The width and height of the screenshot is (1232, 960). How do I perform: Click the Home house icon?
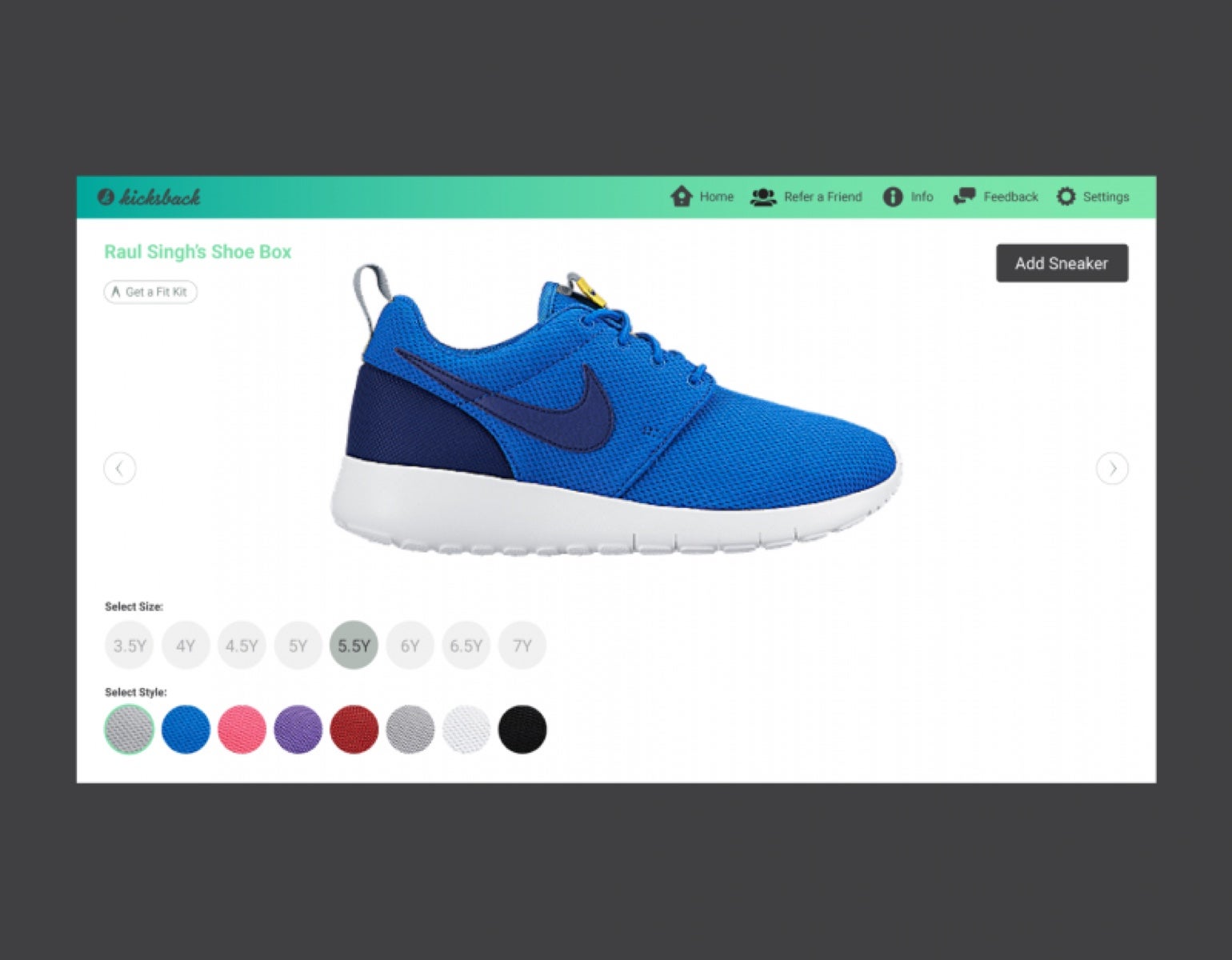[x=682, y=197]
